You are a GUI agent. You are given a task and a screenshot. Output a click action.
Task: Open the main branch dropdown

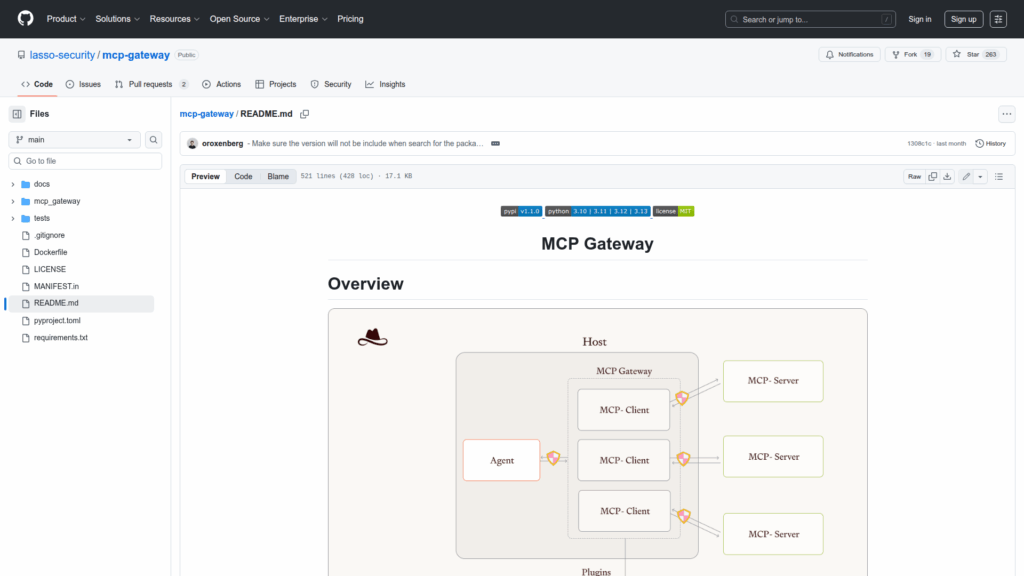[x=75, y=140]
